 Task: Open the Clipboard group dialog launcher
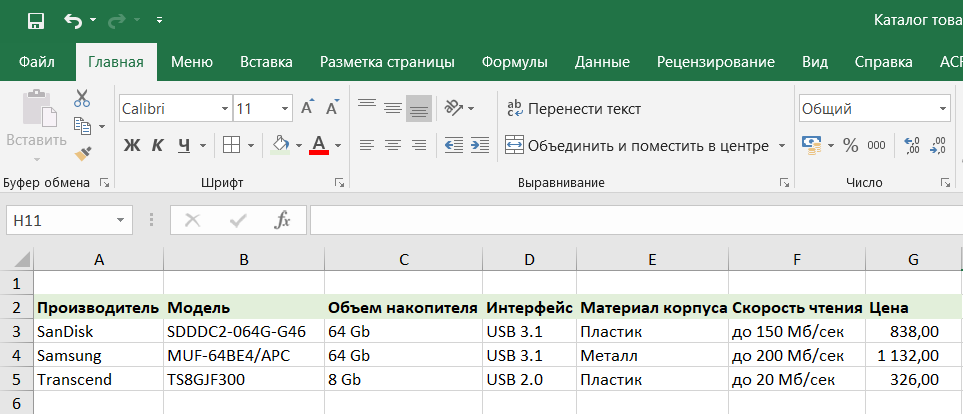[x=104, y=182]
